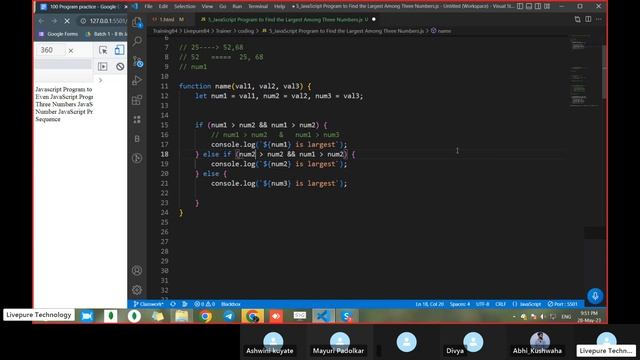Open the Blackbox 'B' activity bar icon
The image size is (640, 360).
[137, 139]
